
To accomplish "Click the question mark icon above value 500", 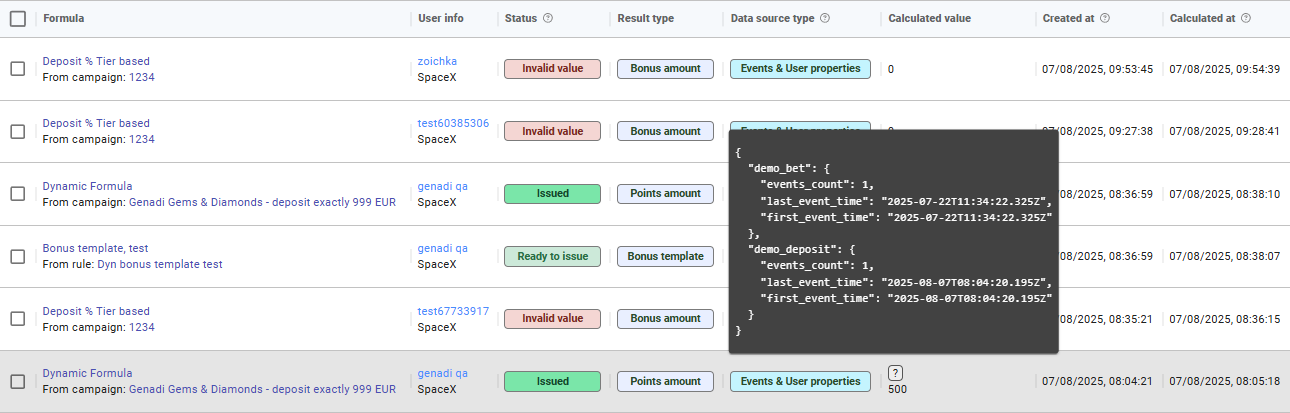I will [x=895, y=373].
